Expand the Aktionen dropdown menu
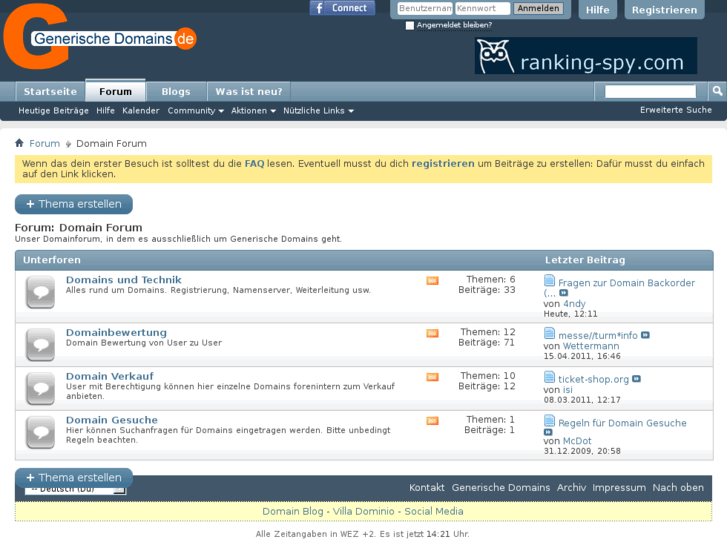Image resolution: width=727 pixels, height=545 pixels. [x=254, y=110]
